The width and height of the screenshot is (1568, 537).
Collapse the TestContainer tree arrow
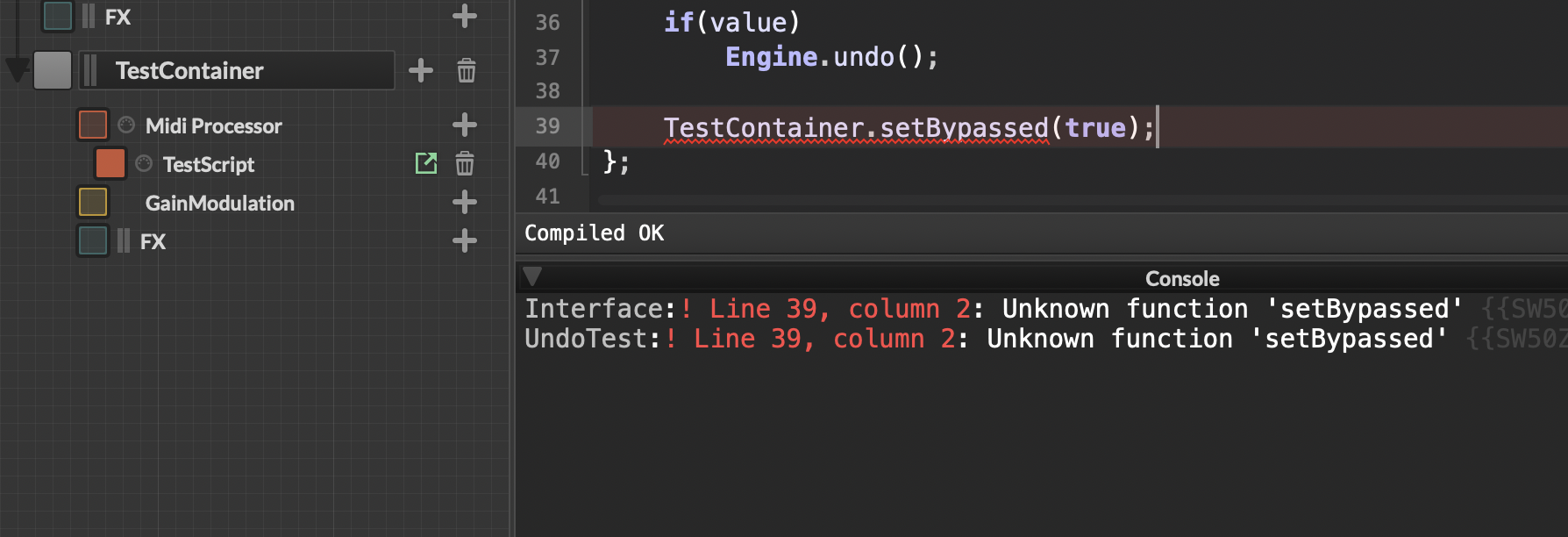(18, 70)
